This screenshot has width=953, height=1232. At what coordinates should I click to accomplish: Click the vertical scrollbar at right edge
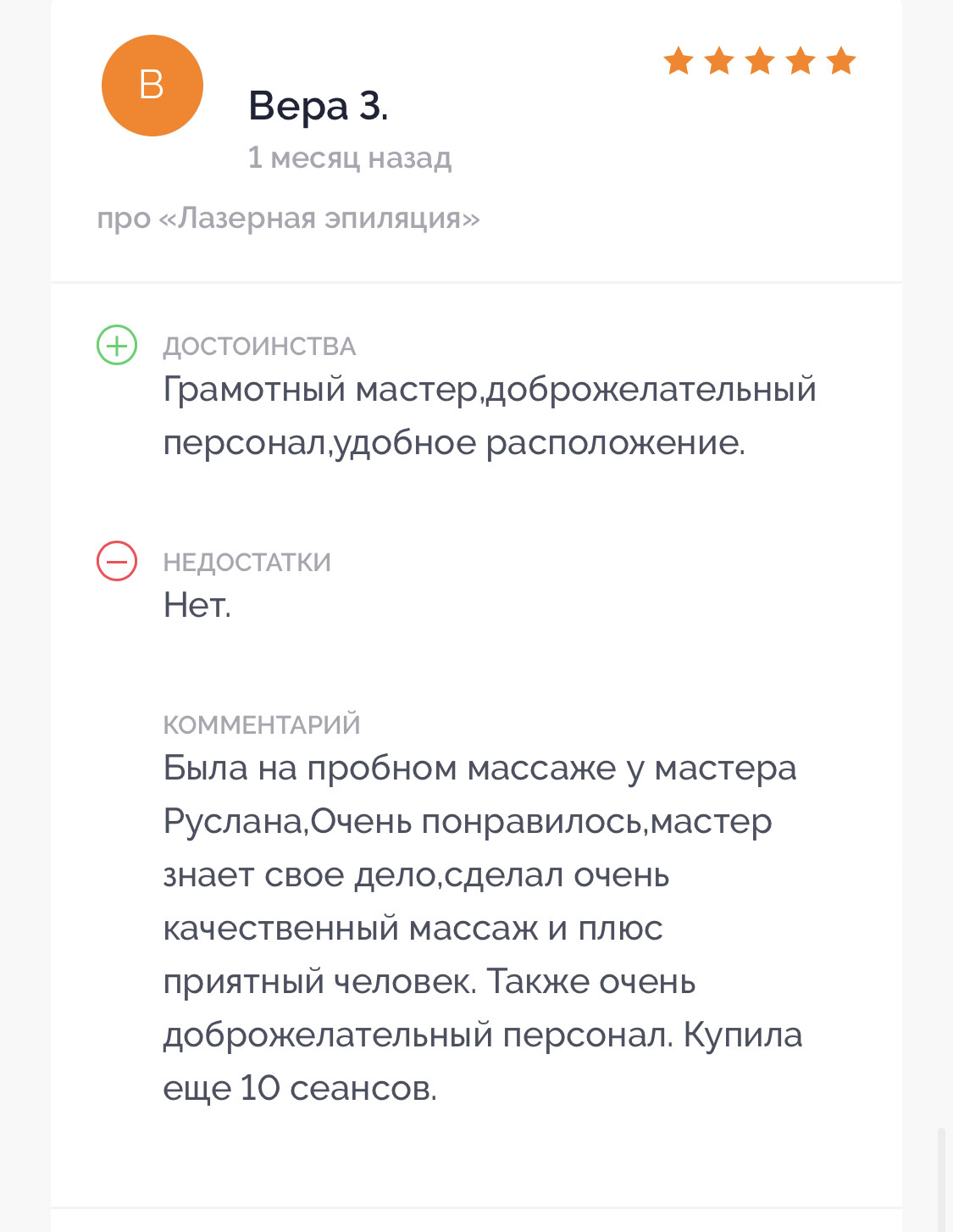point(941,1179)
